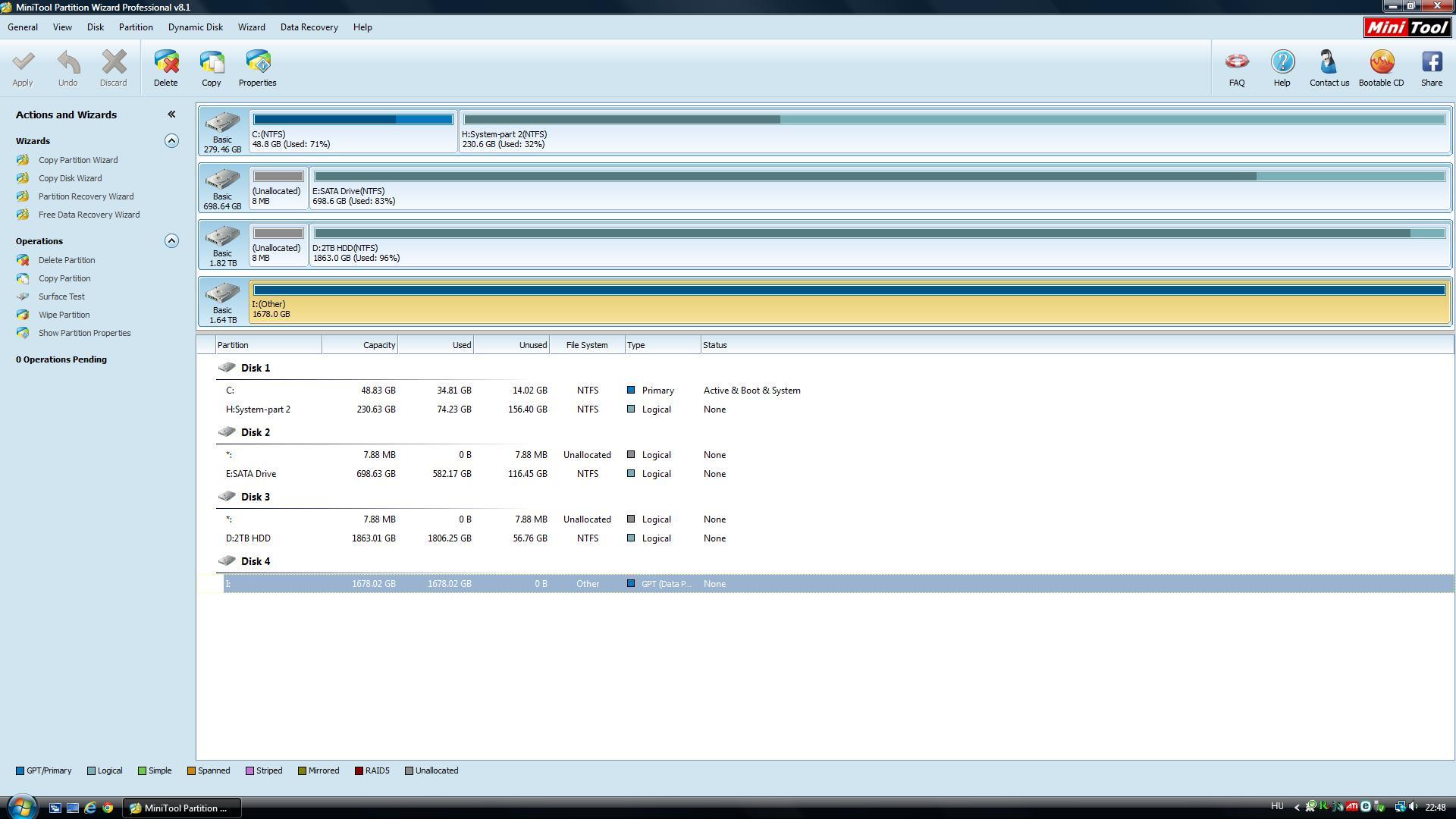This screenshot has width=1456, height=819.
Task: Click the Apply checkmark toolbar icon
Action: [23, 62]
